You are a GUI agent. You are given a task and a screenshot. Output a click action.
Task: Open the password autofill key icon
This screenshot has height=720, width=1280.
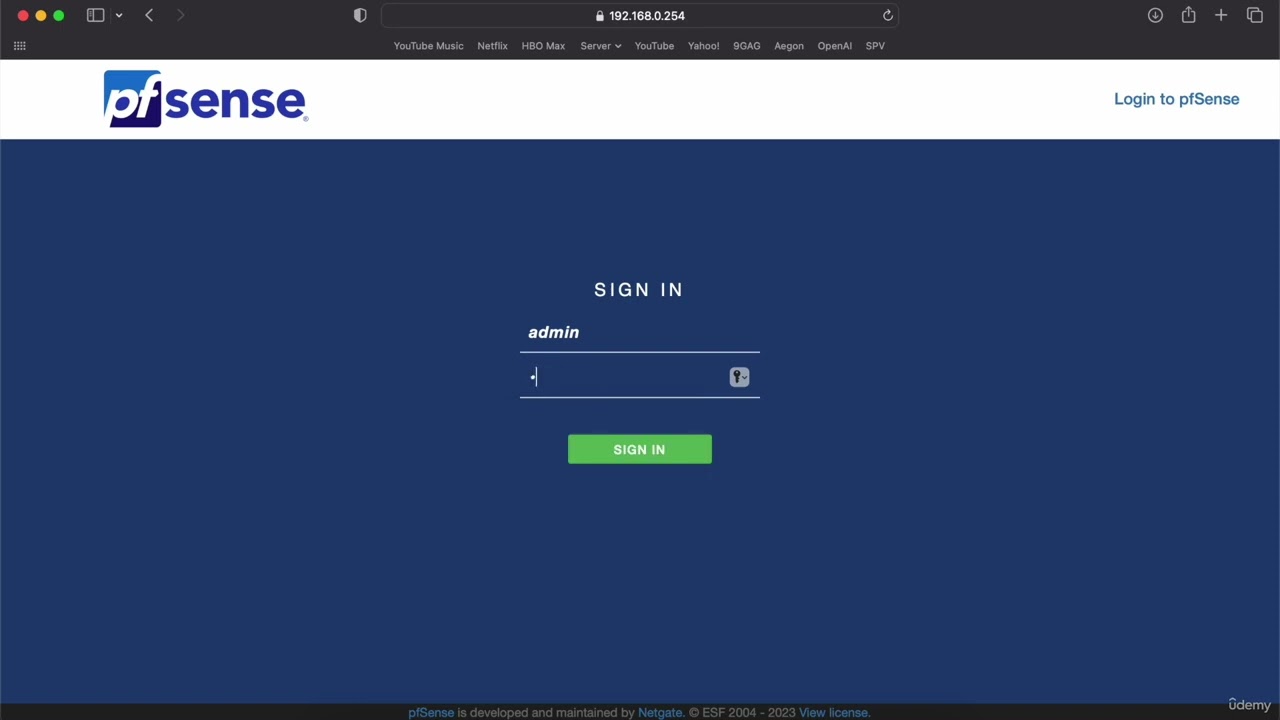click(x=739, y=377)
